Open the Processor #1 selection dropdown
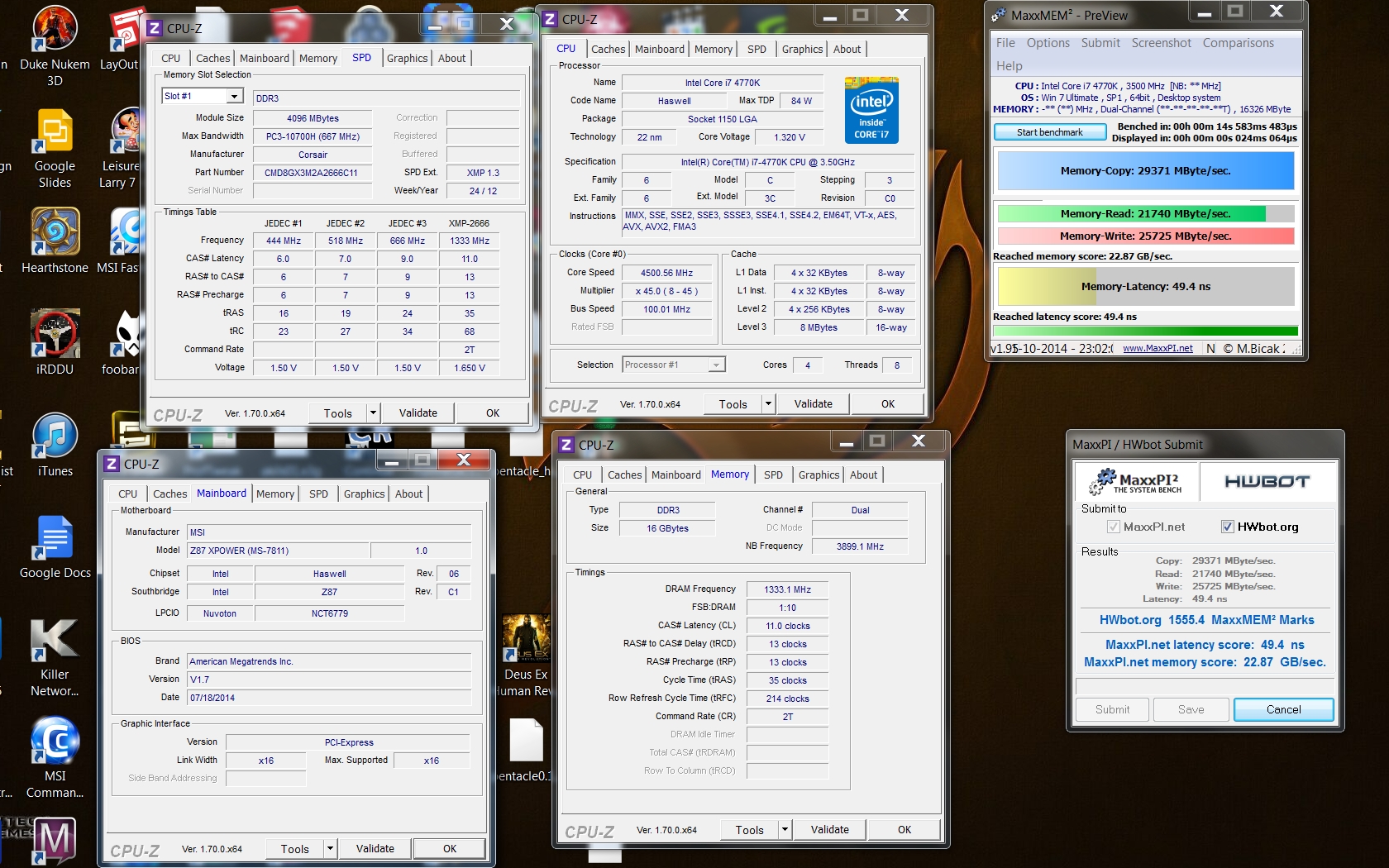The width and height of the screenshot is (1389, 868). tap(716, 365)
